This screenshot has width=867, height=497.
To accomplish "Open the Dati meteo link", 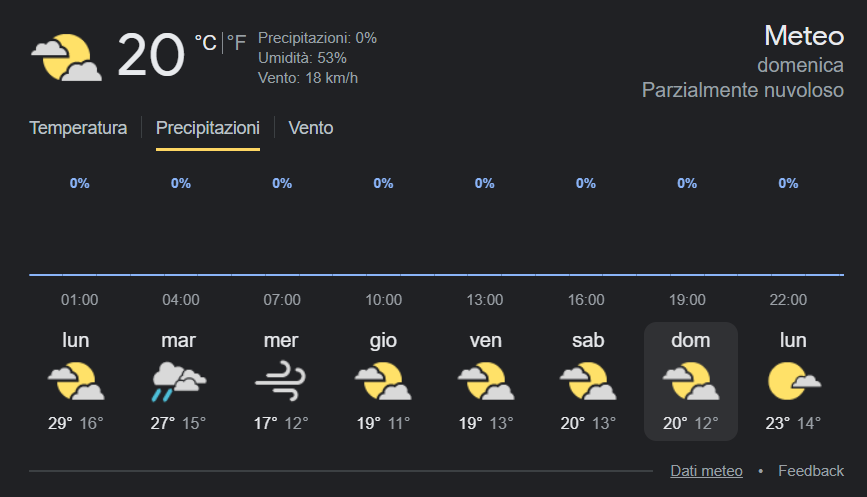I will click(x=706, y=471).
